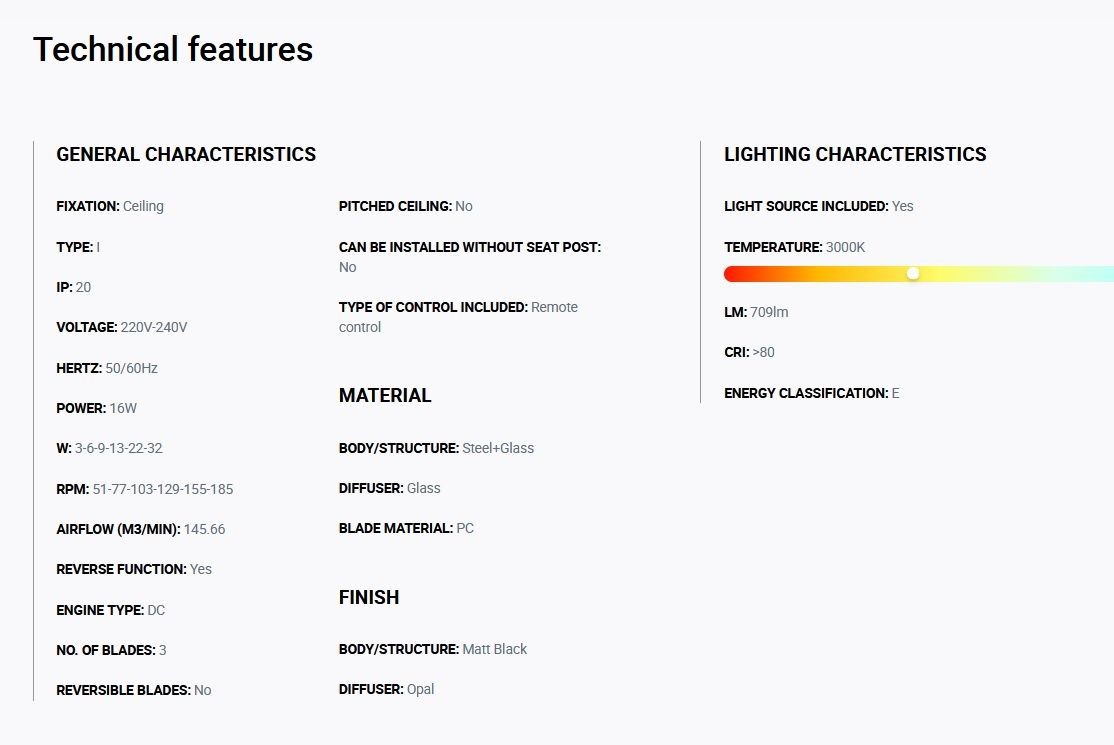The image size is (1114, 745).
Task: Click the TYPE OF CONTROL INCLUDED label
Action: 433,308
